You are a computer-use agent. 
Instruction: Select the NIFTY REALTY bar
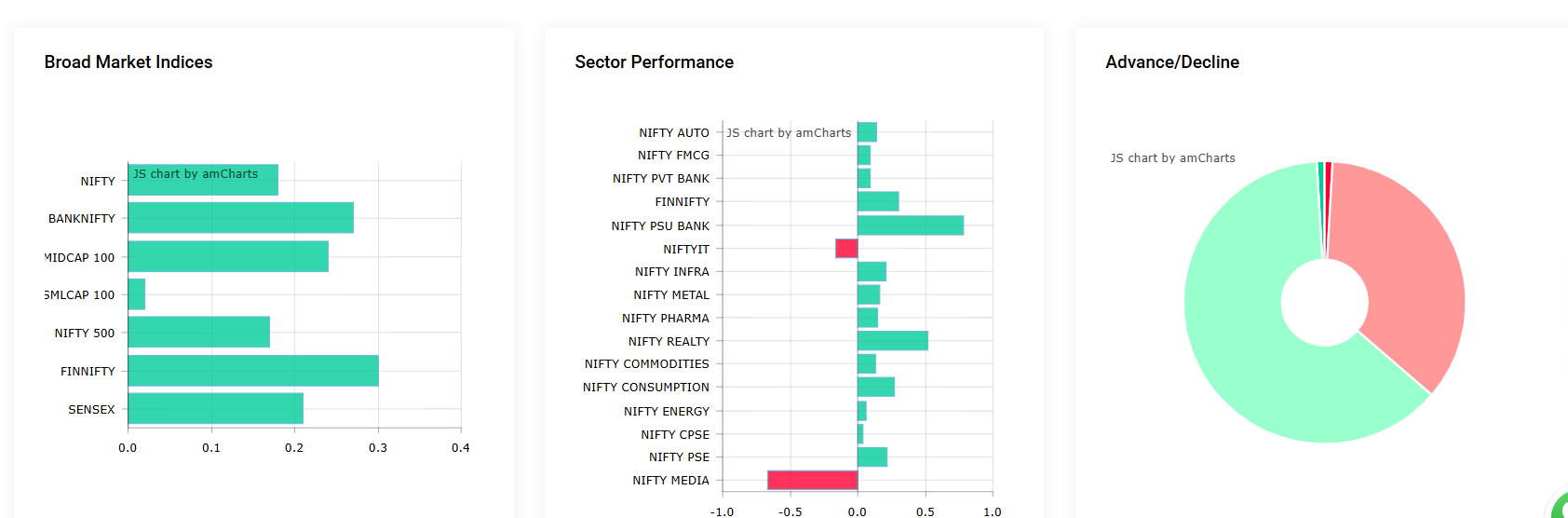(892, 341)
